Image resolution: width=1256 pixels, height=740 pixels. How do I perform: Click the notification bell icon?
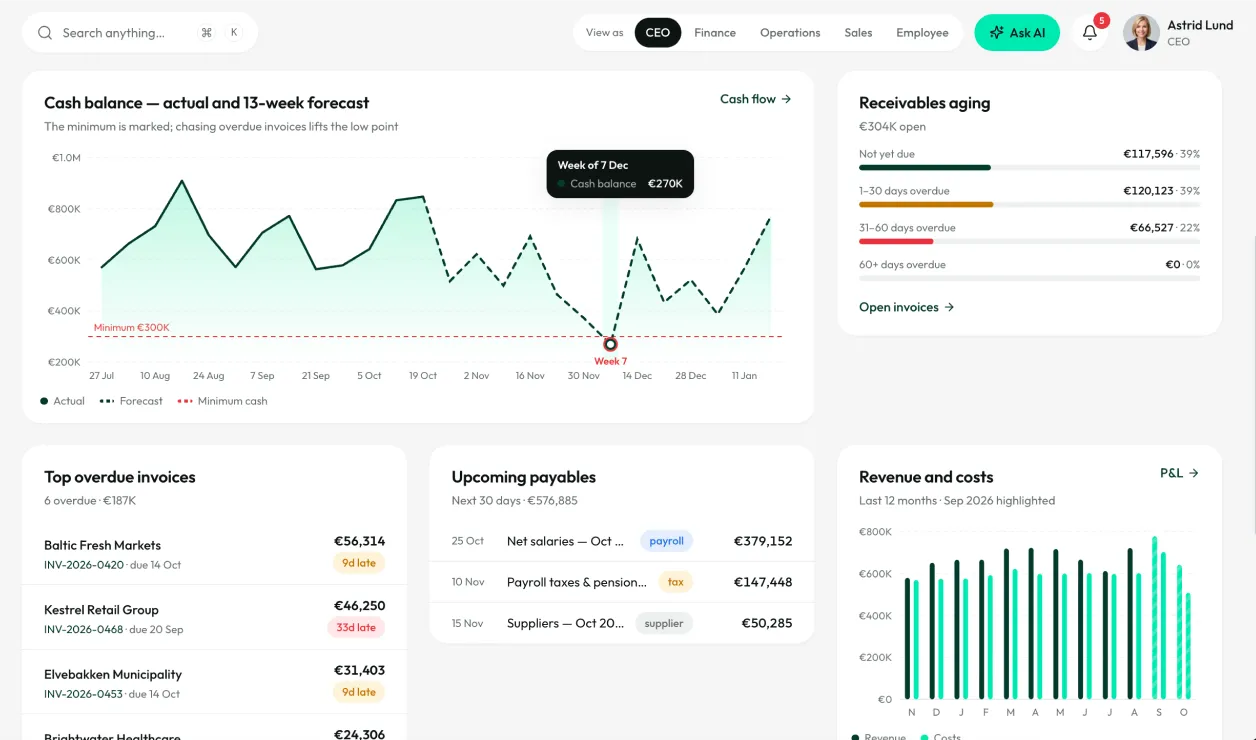[x=1090, y=33]
